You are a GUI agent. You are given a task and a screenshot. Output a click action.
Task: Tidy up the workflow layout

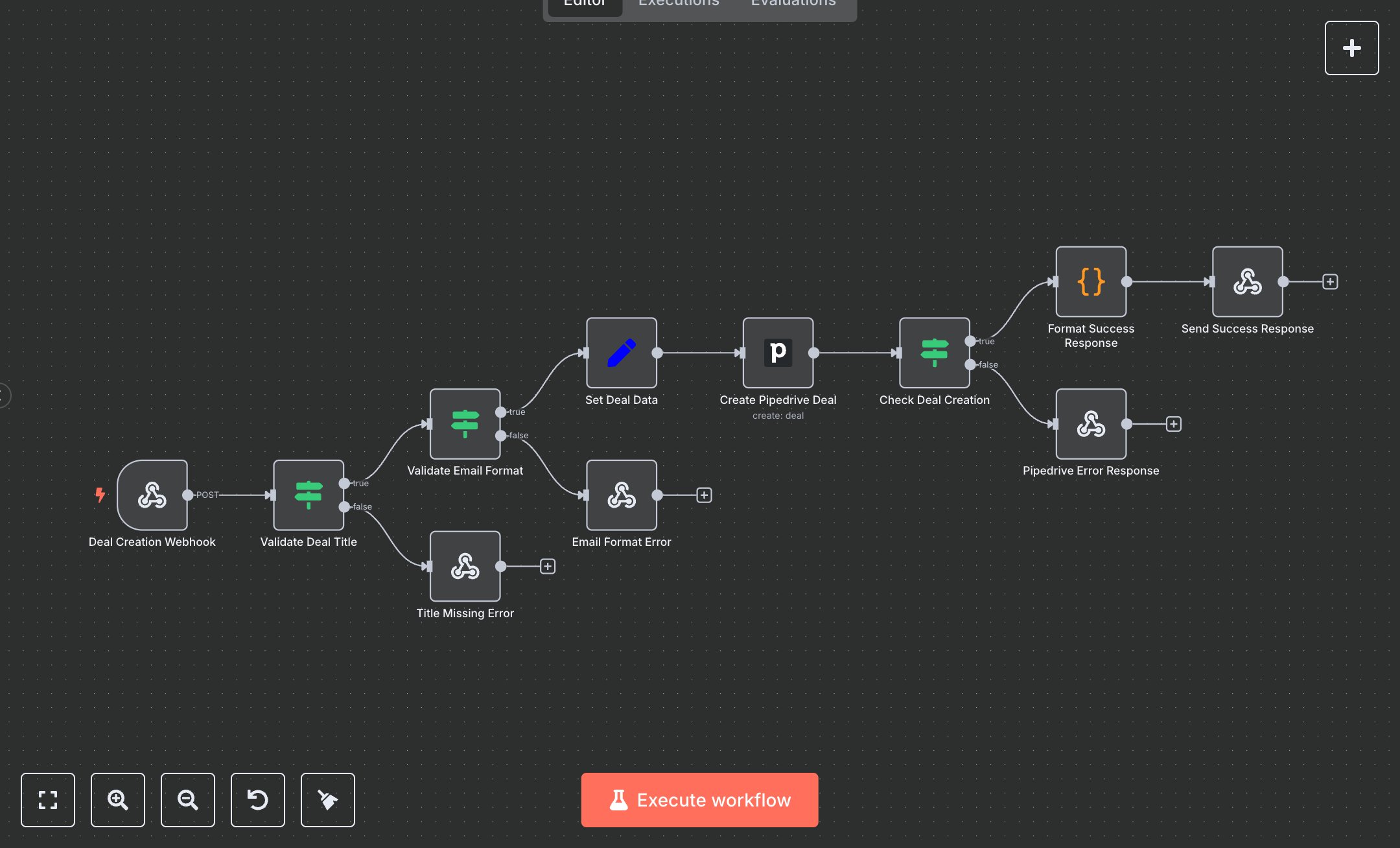pos(328,800)
